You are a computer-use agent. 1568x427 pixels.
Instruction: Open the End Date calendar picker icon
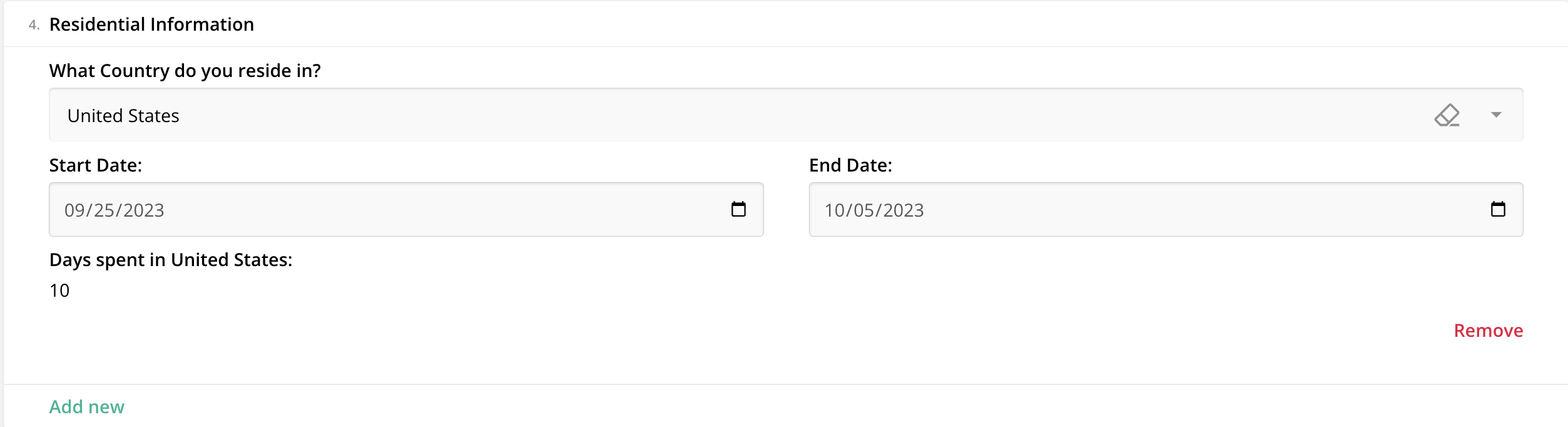[x=1498, y=209]
